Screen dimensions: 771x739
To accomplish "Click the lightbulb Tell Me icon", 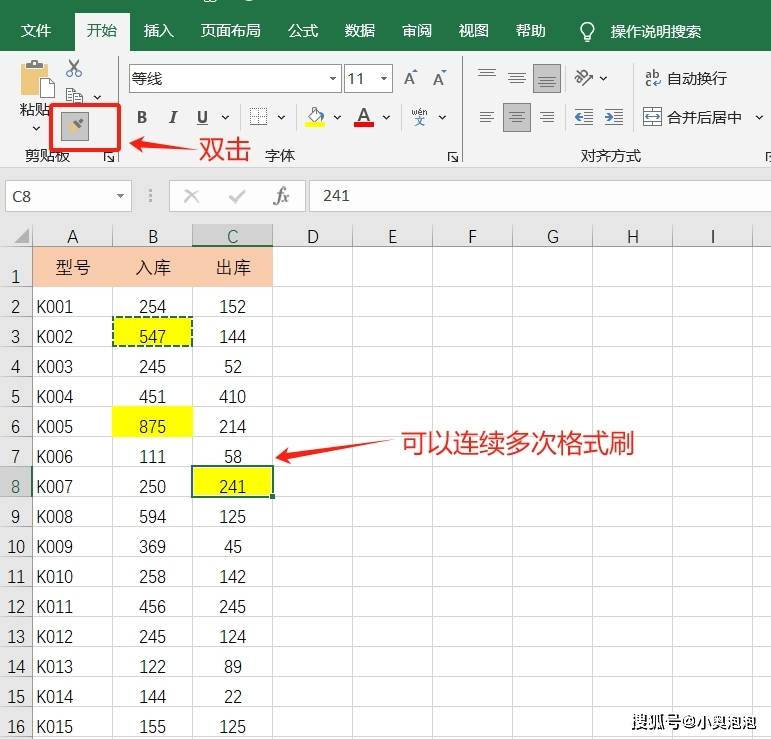I will coord(587,31).
